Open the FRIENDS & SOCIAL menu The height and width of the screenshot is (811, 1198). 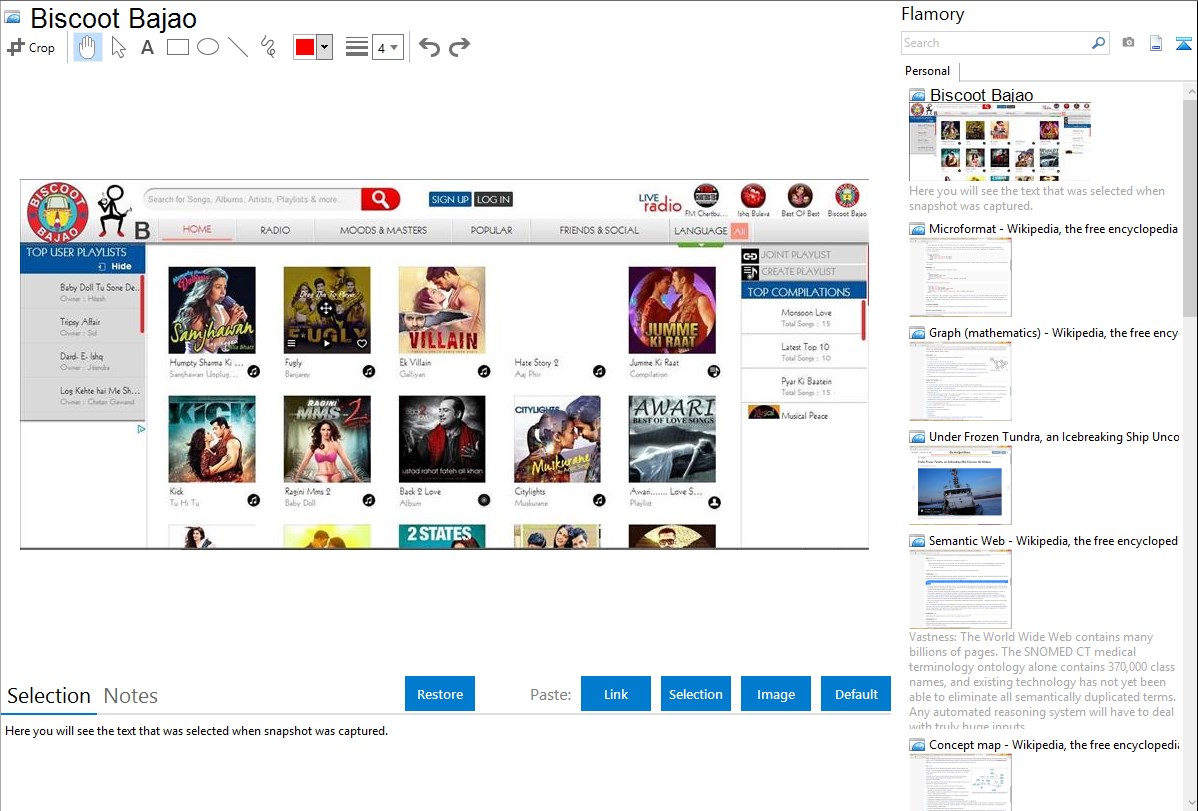click(599, 230)
